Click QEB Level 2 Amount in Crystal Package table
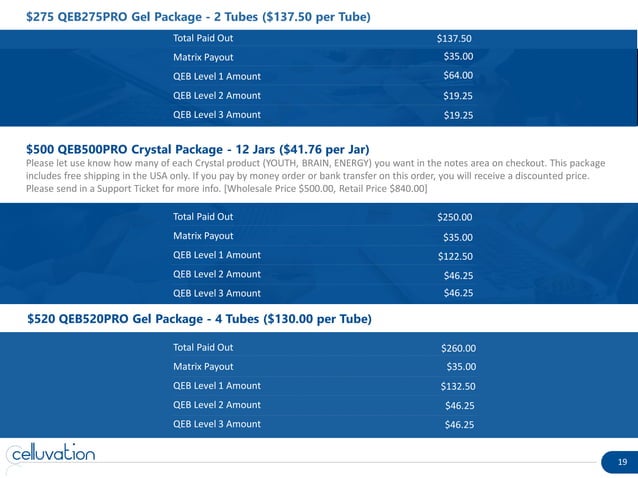638x478 pixels. [x=216, y=274]
